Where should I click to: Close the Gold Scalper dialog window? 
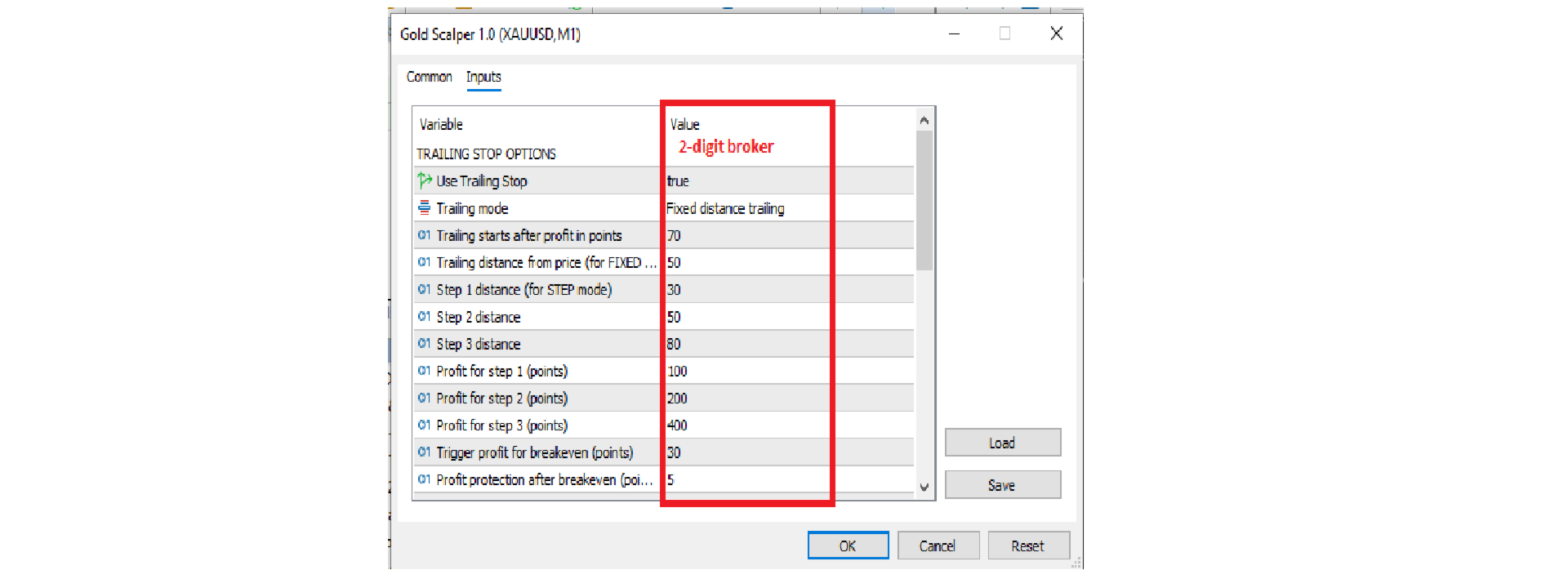click(1056, 33)
